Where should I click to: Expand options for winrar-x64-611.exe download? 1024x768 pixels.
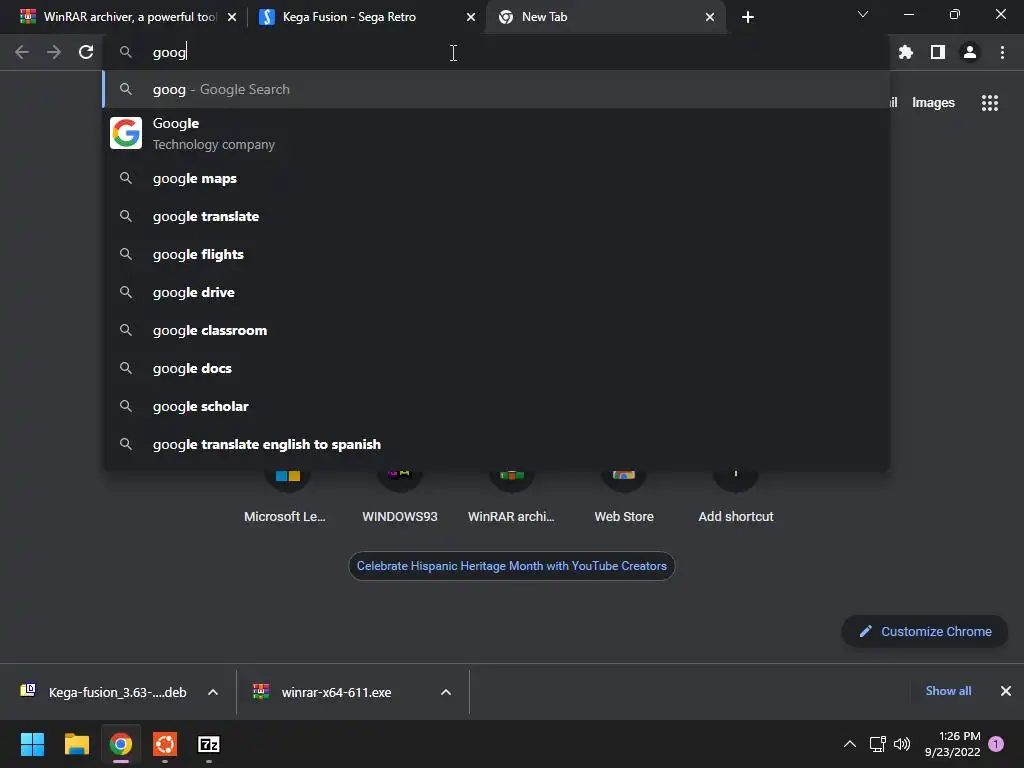446,692
